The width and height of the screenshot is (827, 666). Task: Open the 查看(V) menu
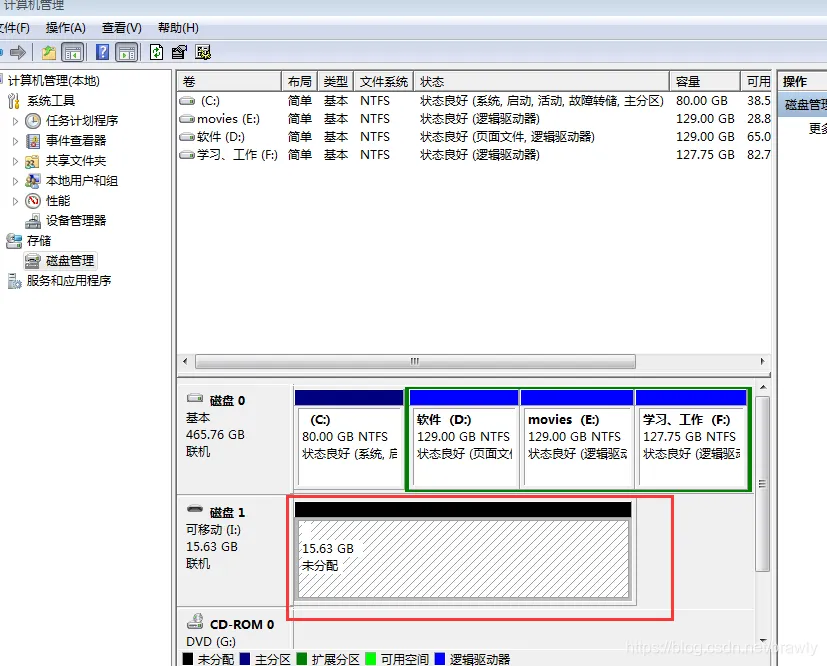pyautogui.click(x=121, y=28)
